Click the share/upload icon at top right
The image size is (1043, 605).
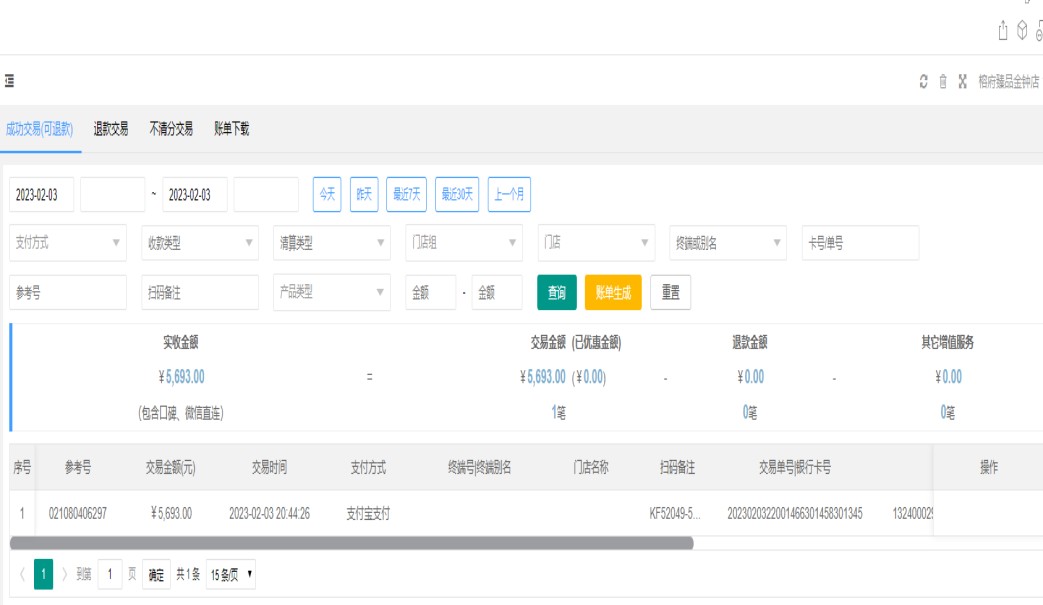[1003, 31]
